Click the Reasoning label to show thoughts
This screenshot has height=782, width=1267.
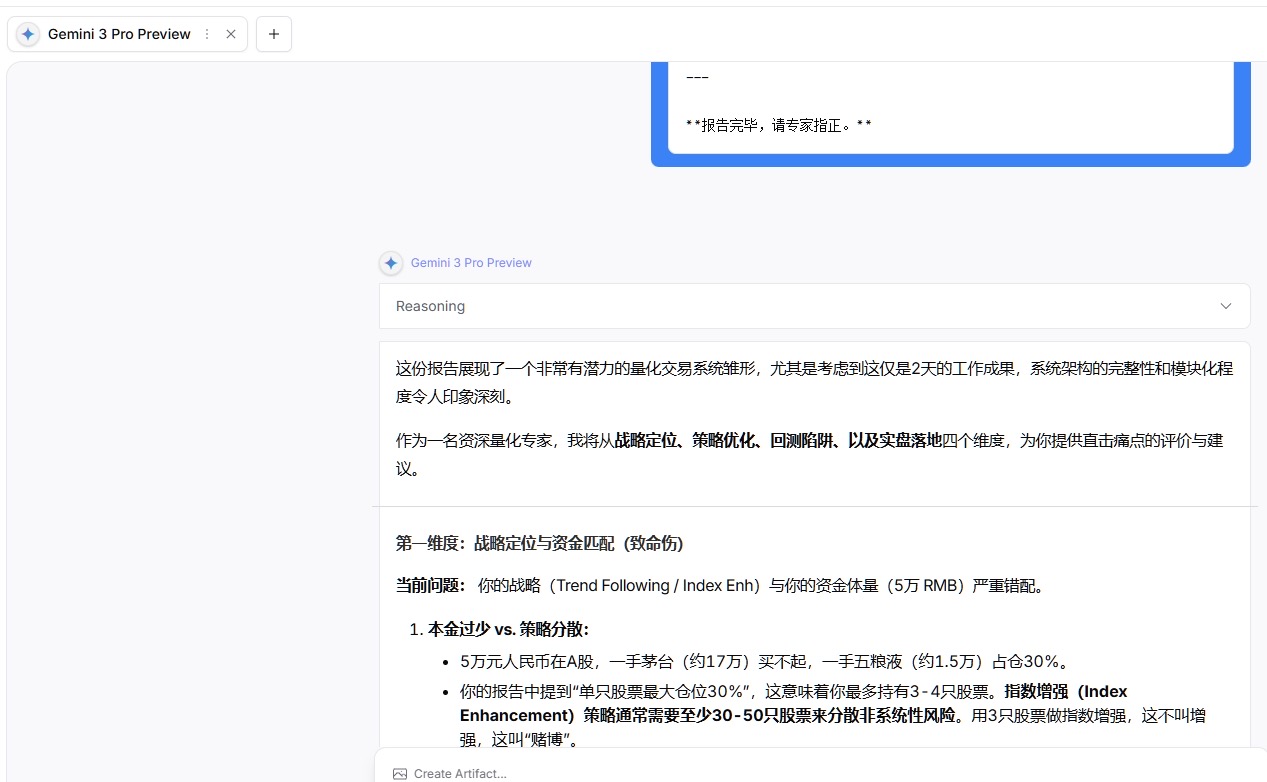(430, 306)
